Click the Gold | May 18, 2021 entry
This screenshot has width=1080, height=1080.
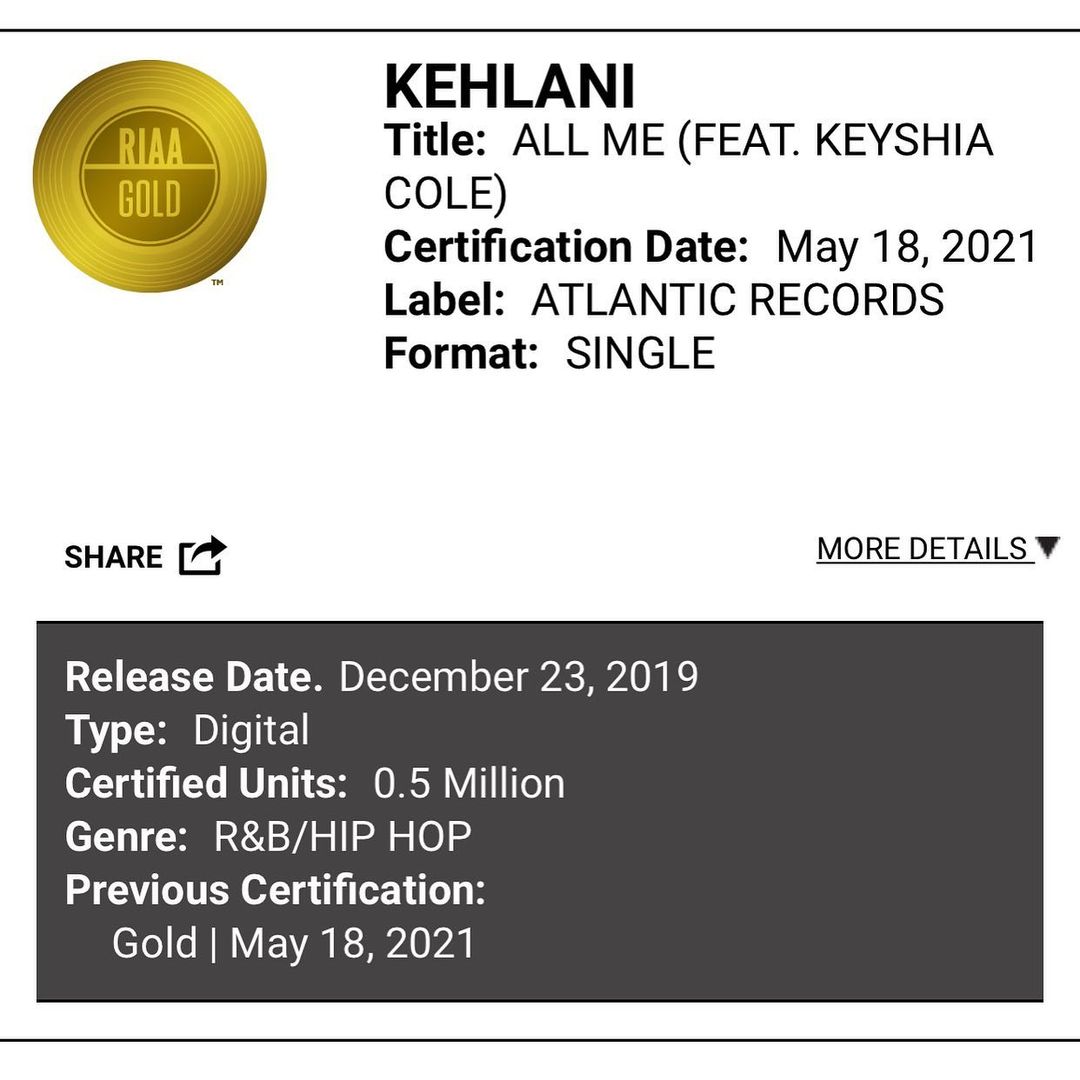[x=294, y=943]
